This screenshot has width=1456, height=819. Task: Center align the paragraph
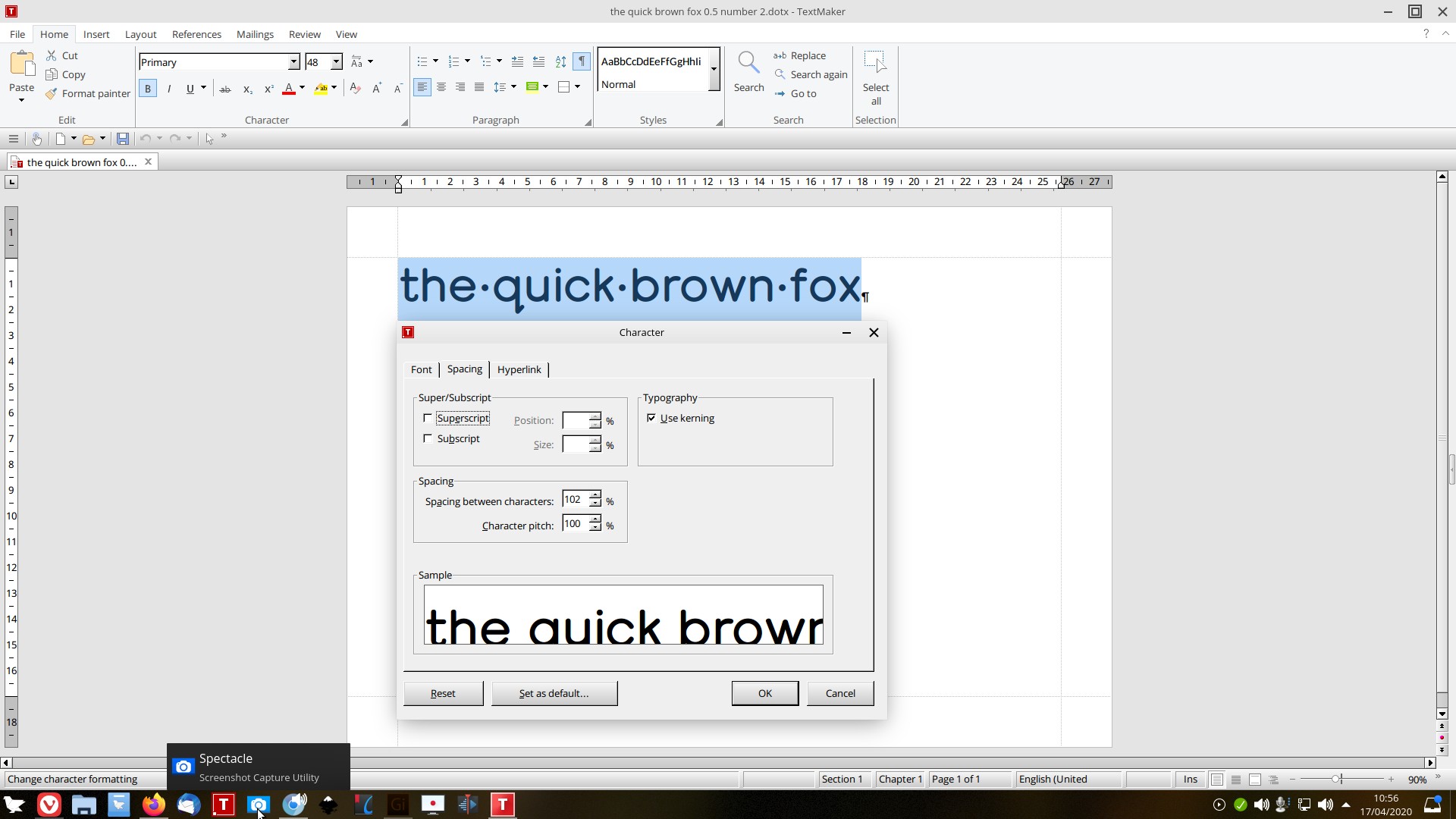click(441, 87)
